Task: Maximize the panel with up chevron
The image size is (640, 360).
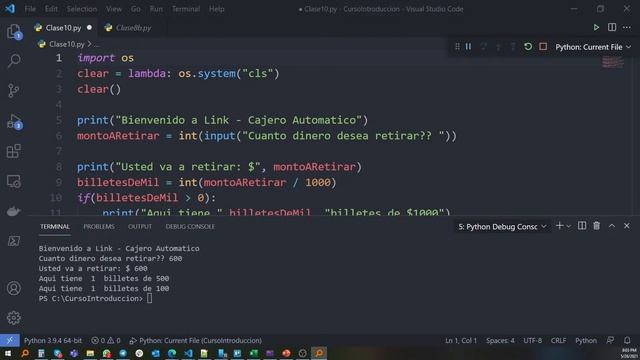Action: [x=611, y=226]
